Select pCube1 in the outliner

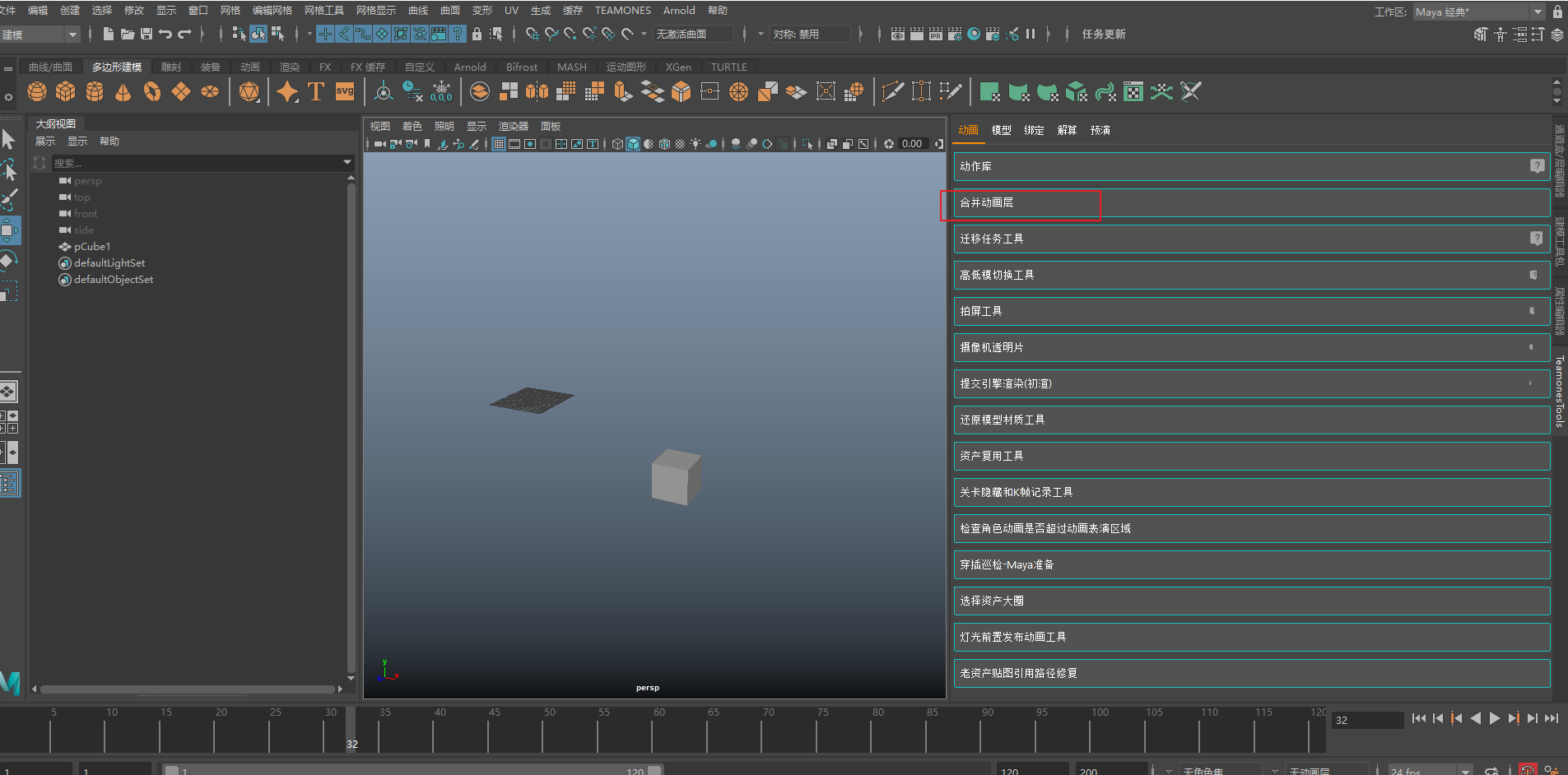coord(92,247)
